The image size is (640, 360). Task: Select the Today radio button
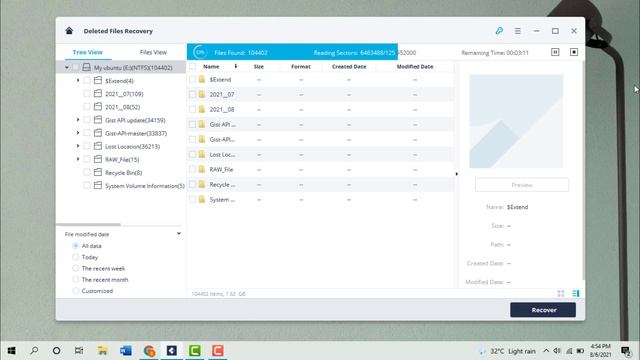tap(76, 257)
